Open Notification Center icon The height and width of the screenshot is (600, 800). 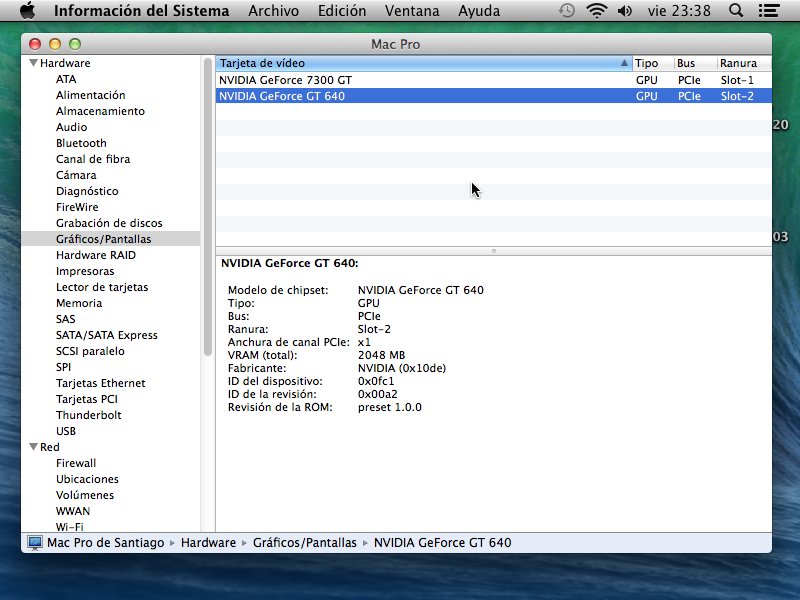(x=768, y=11)
